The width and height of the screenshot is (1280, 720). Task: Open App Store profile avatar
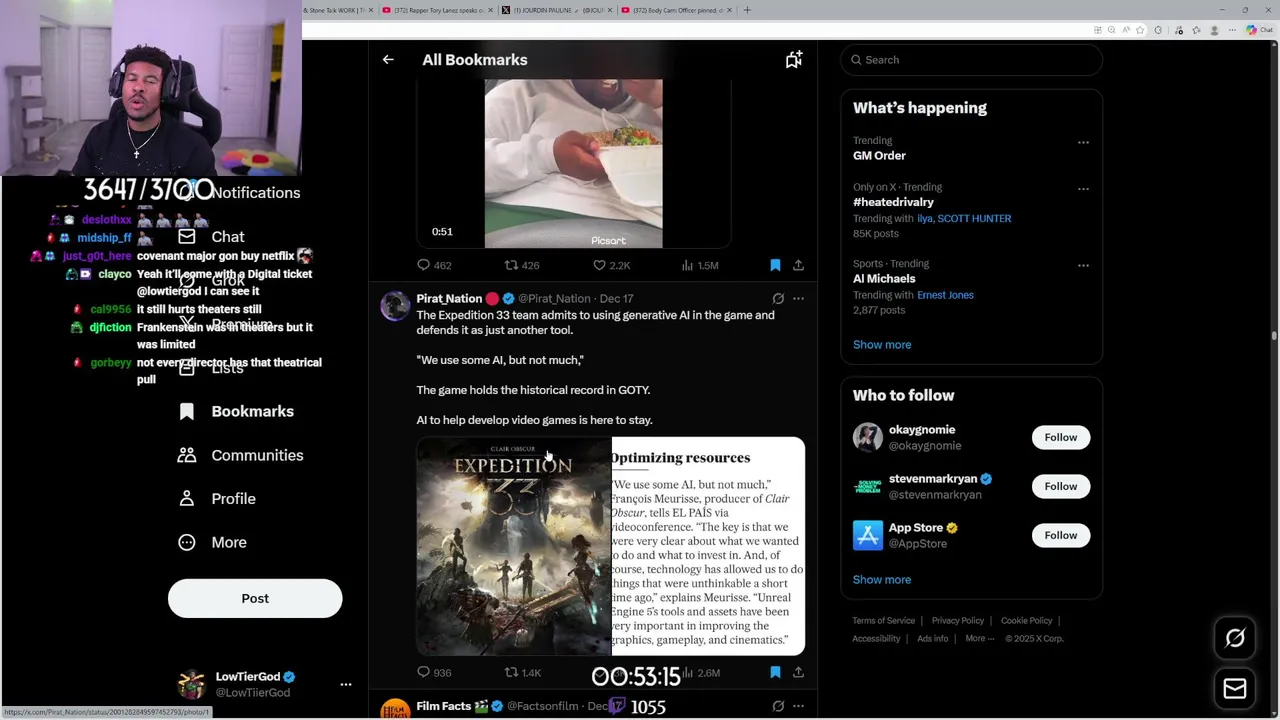click(x=868, y=535)
